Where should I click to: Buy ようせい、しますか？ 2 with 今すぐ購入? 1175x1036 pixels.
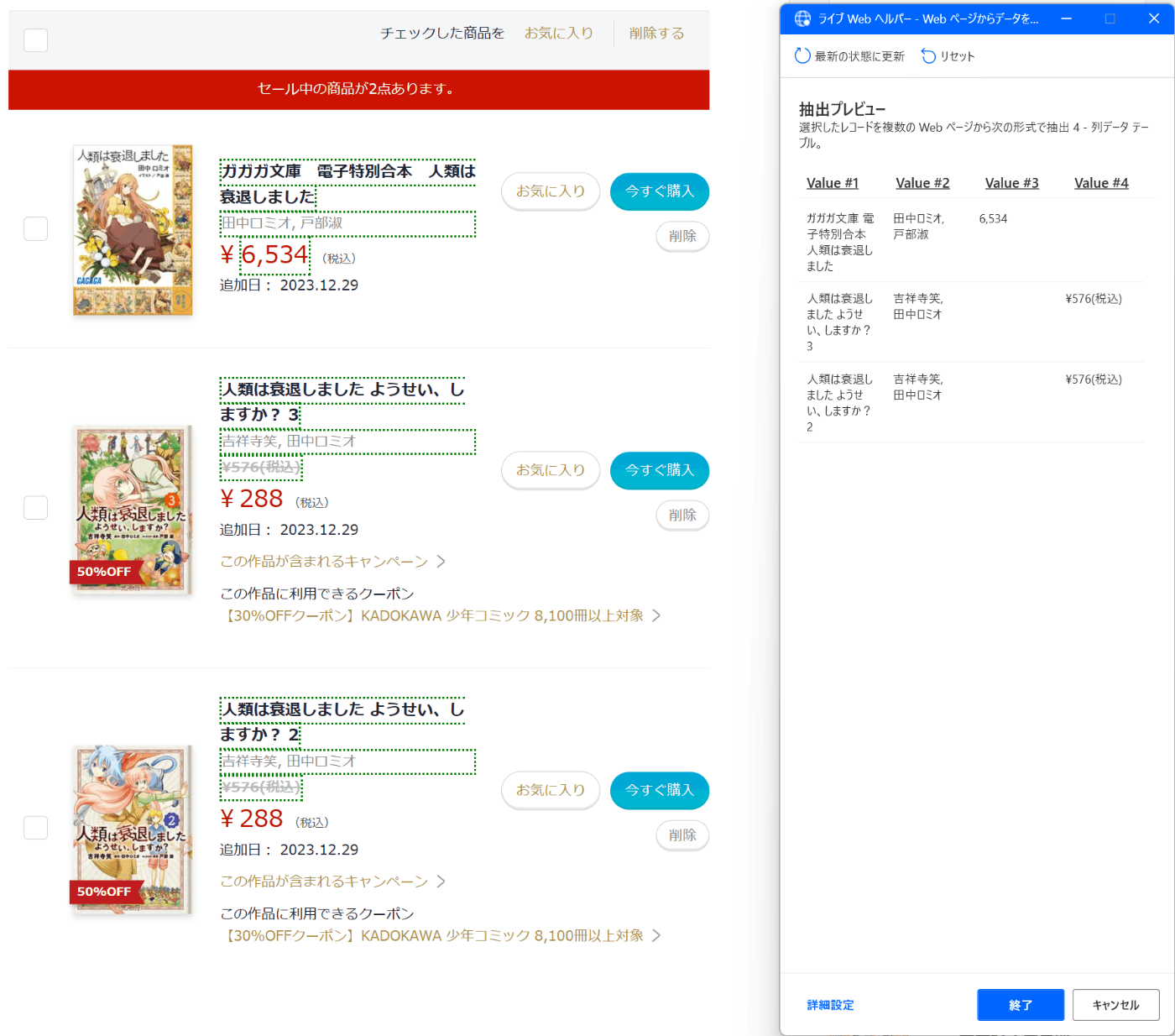[660, 790]
